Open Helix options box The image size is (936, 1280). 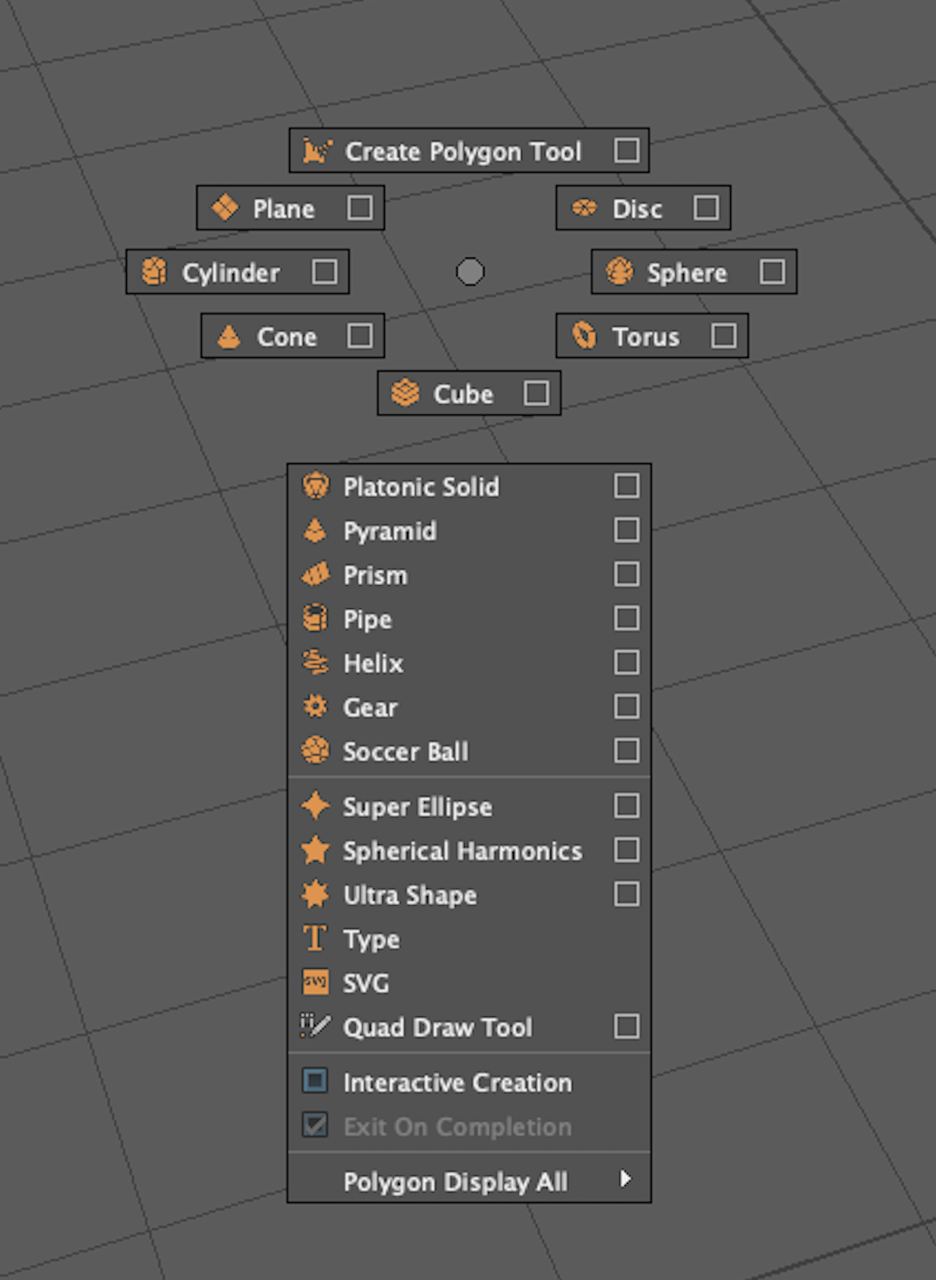point(627,662)
